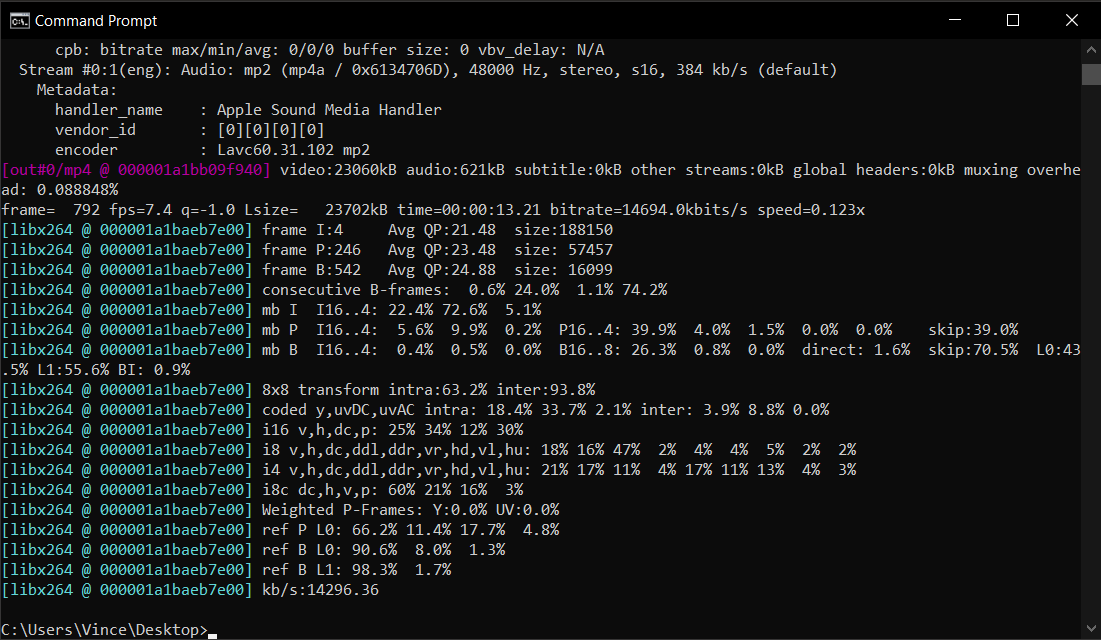Close the Command Prompt window
This screenshot has height=640, width=1101.
pos(1072,20)
